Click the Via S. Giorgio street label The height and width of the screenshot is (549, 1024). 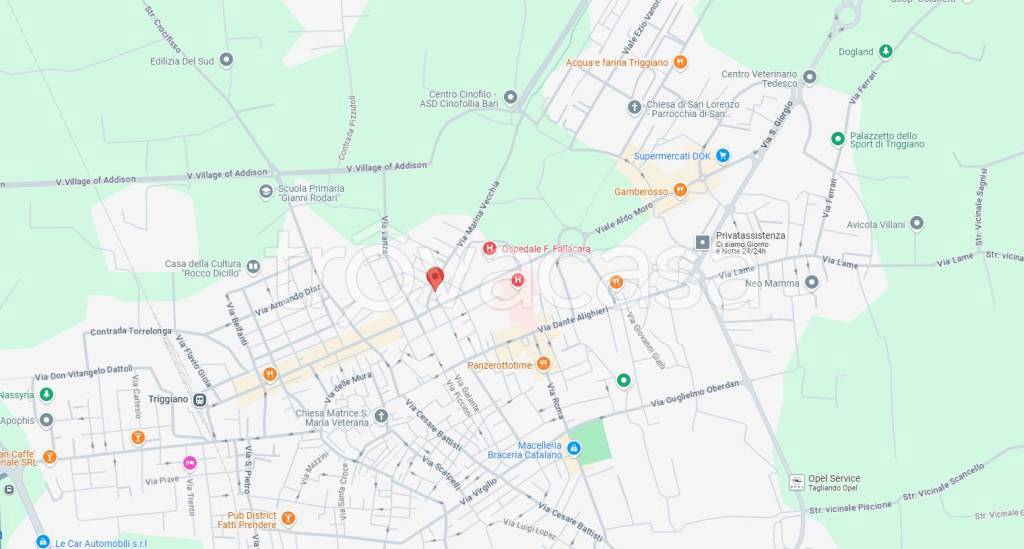[776, 124]
